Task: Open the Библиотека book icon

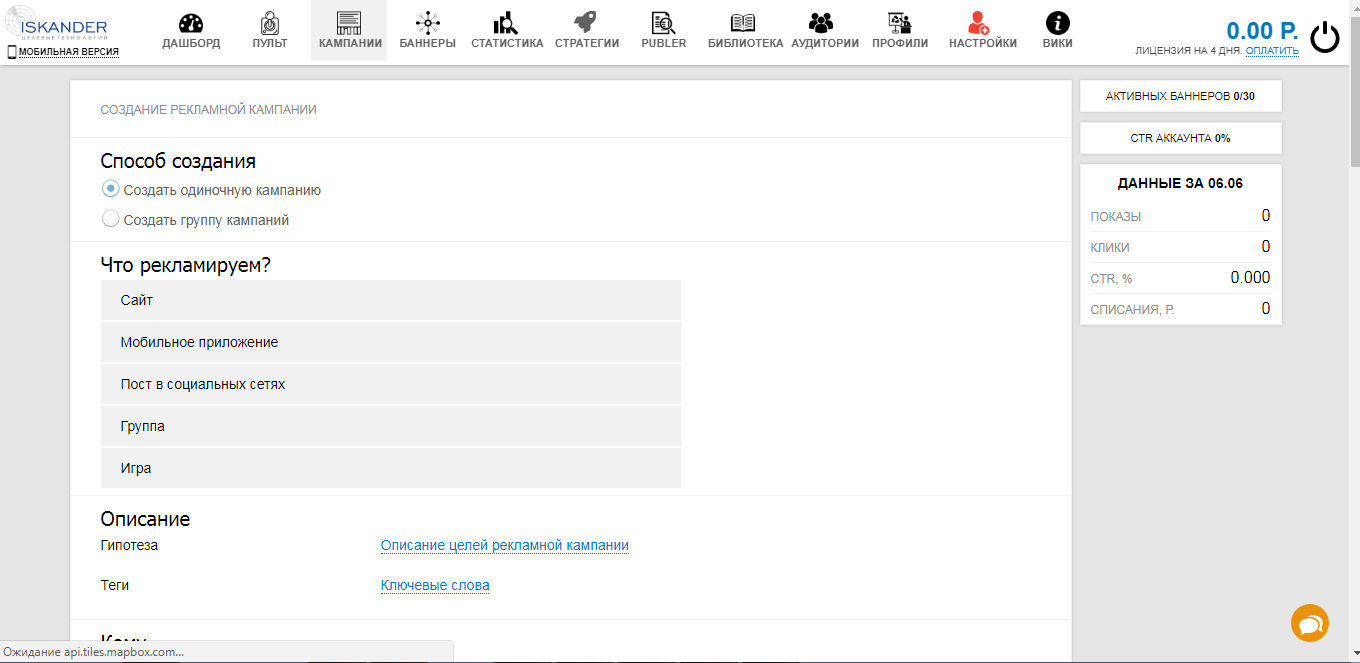Action: coord(743,23)
